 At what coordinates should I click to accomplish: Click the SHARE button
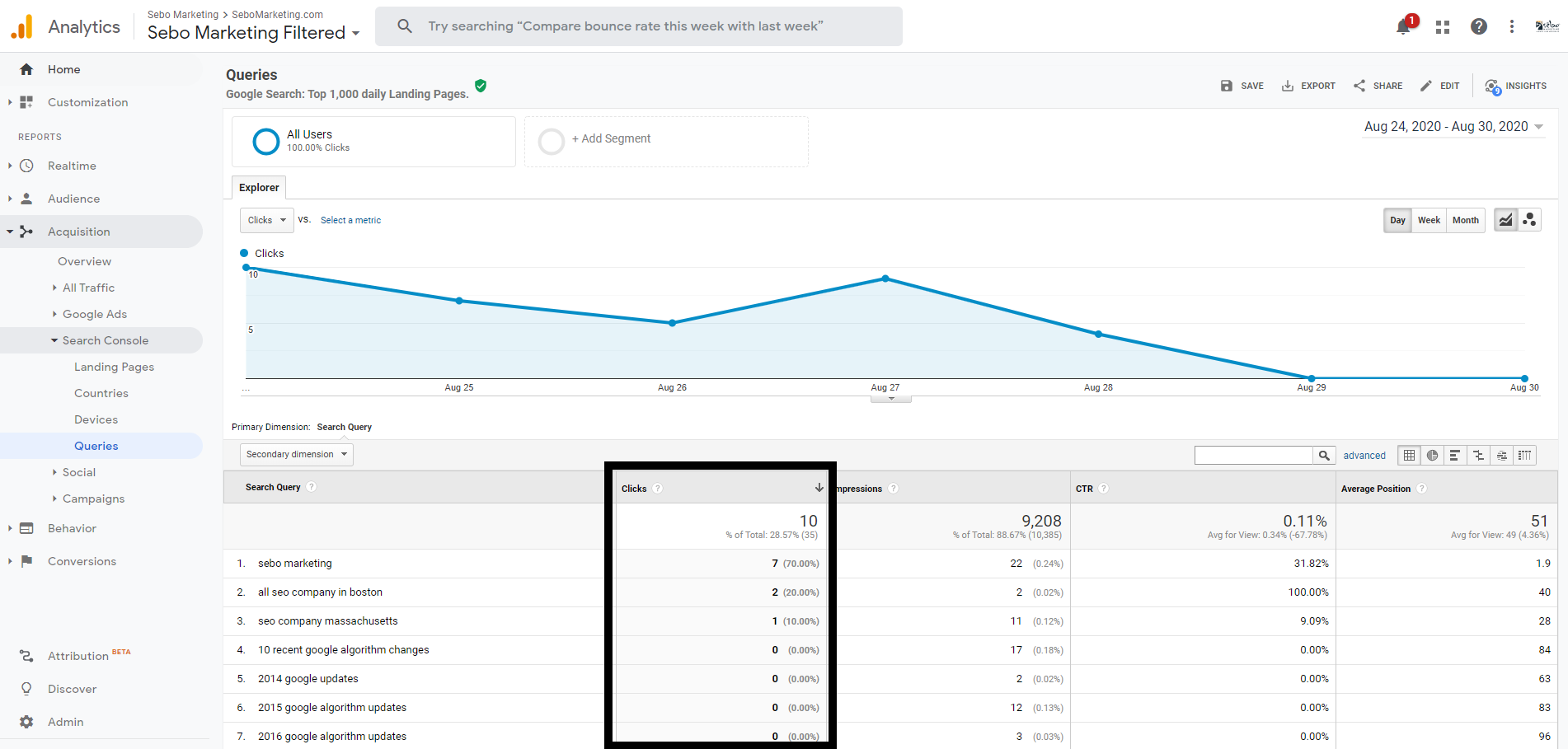(1378, 86)
